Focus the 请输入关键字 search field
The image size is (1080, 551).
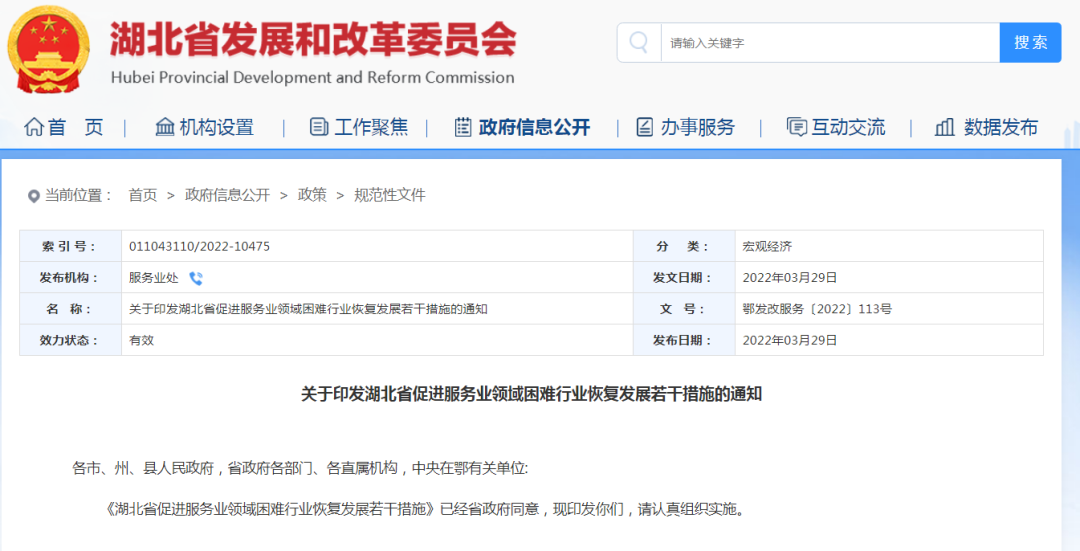click(x=830, y=43)
